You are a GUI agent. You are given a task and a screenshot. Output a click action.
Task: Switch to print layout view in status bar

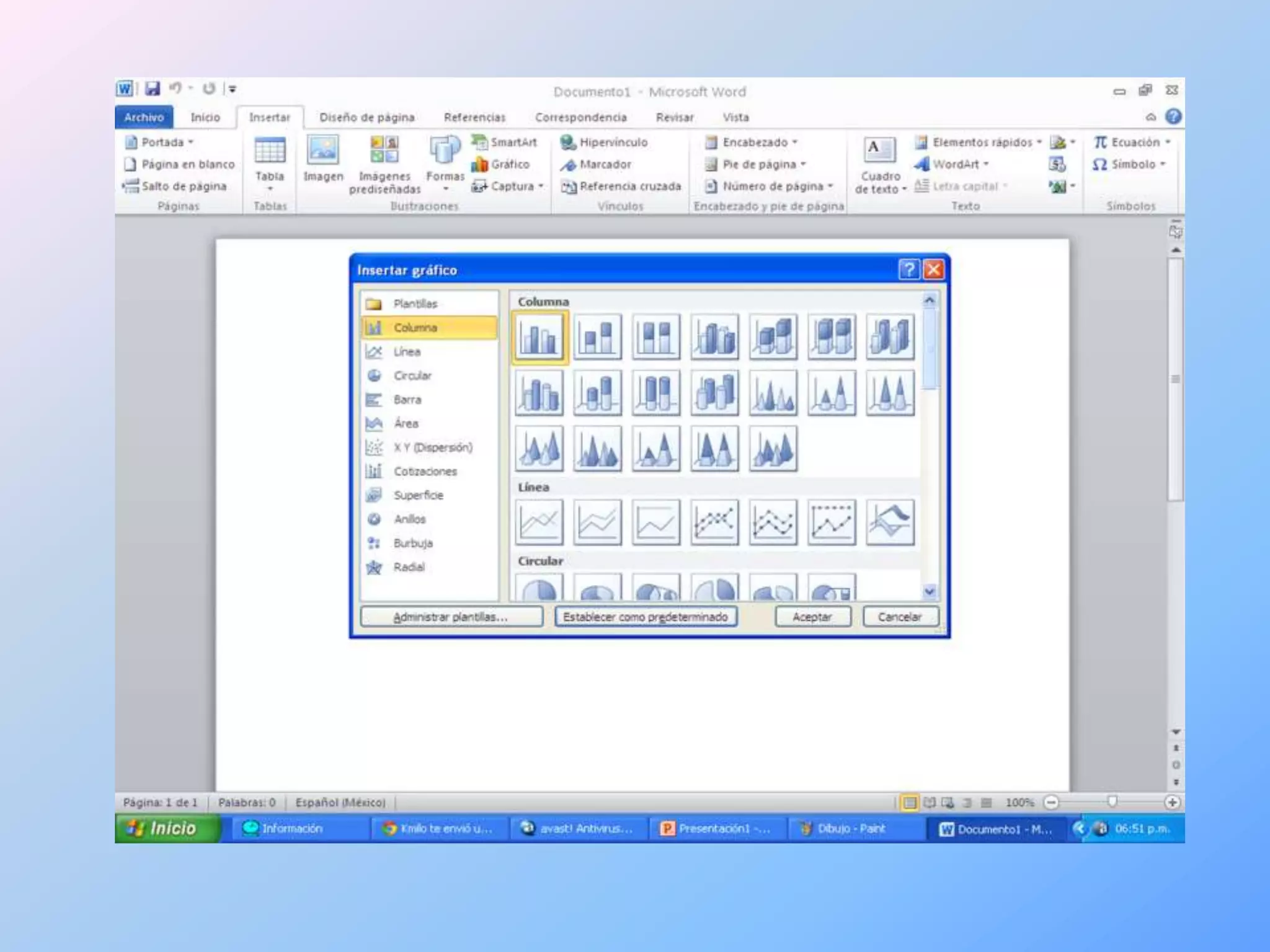[x=909, y=803]
